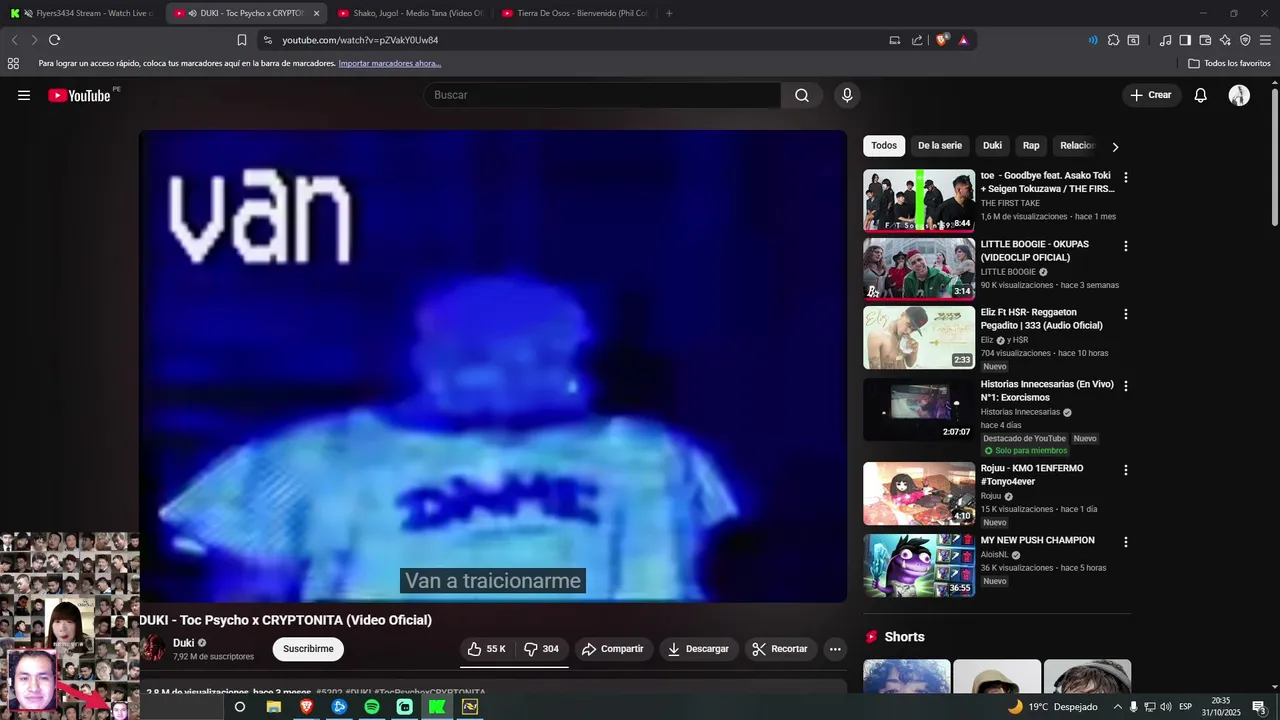
Task: Close the DUKI Toc Psycho tab
Action: pyautogui.click(x=317, y=13)
